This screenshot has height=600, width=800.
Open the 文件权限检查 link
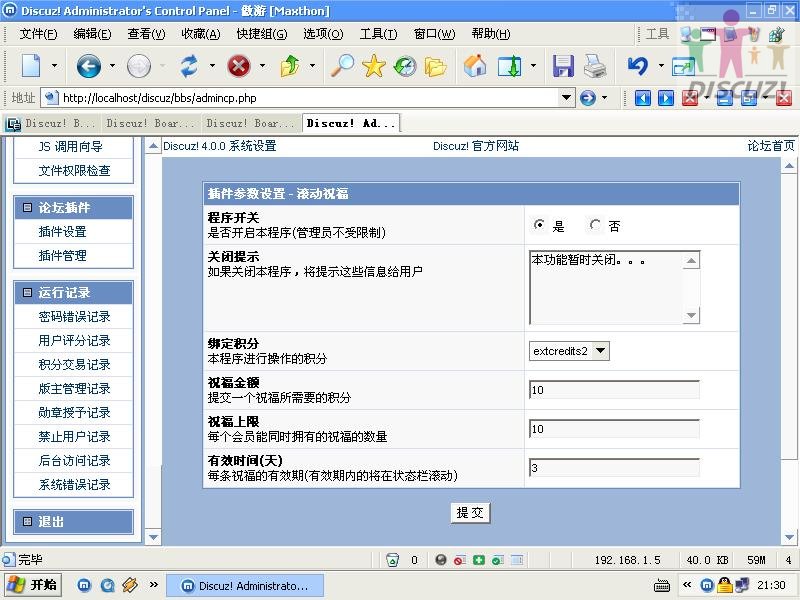point(74,170)
